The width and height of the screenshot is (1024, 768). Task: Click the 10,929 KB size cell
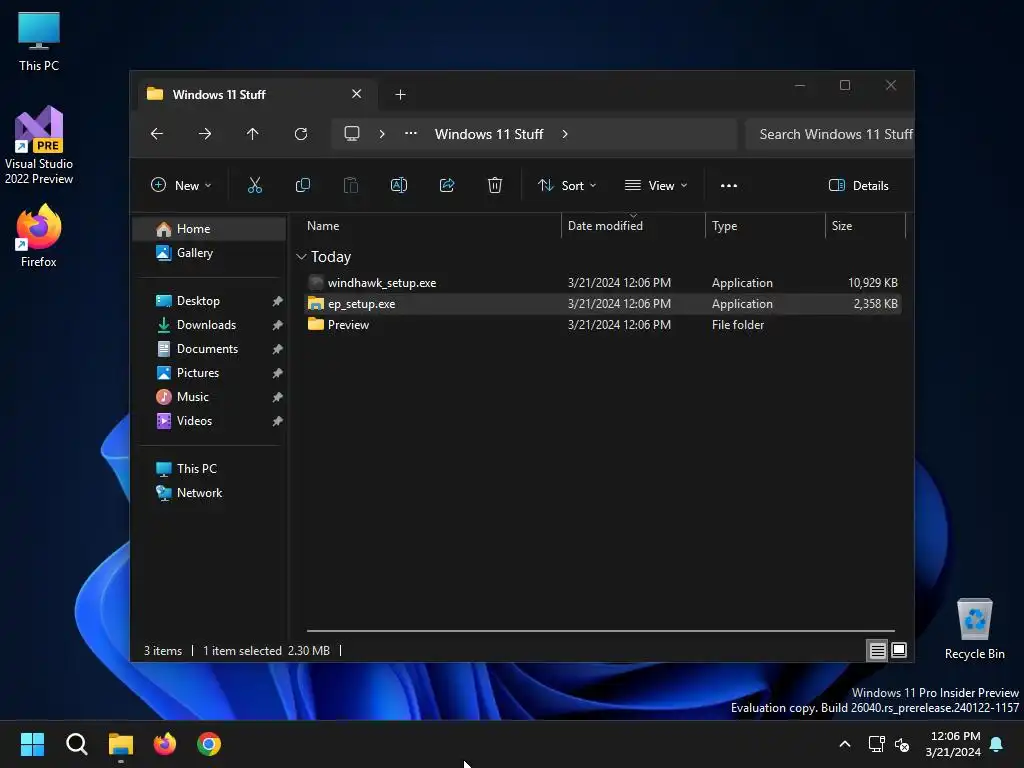872,283
